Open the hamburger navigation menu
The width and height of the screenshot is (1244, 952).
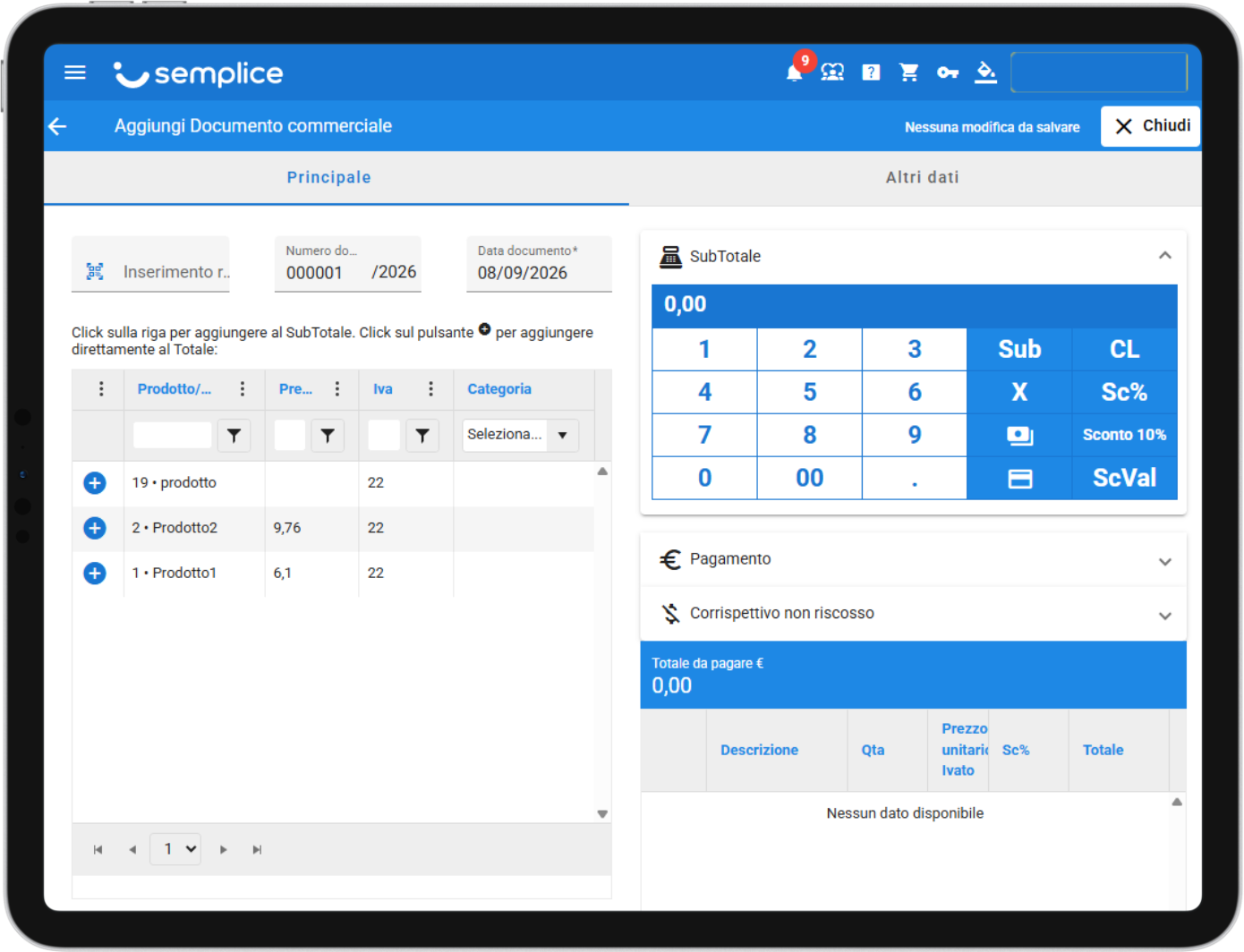(x=75, y=72)
